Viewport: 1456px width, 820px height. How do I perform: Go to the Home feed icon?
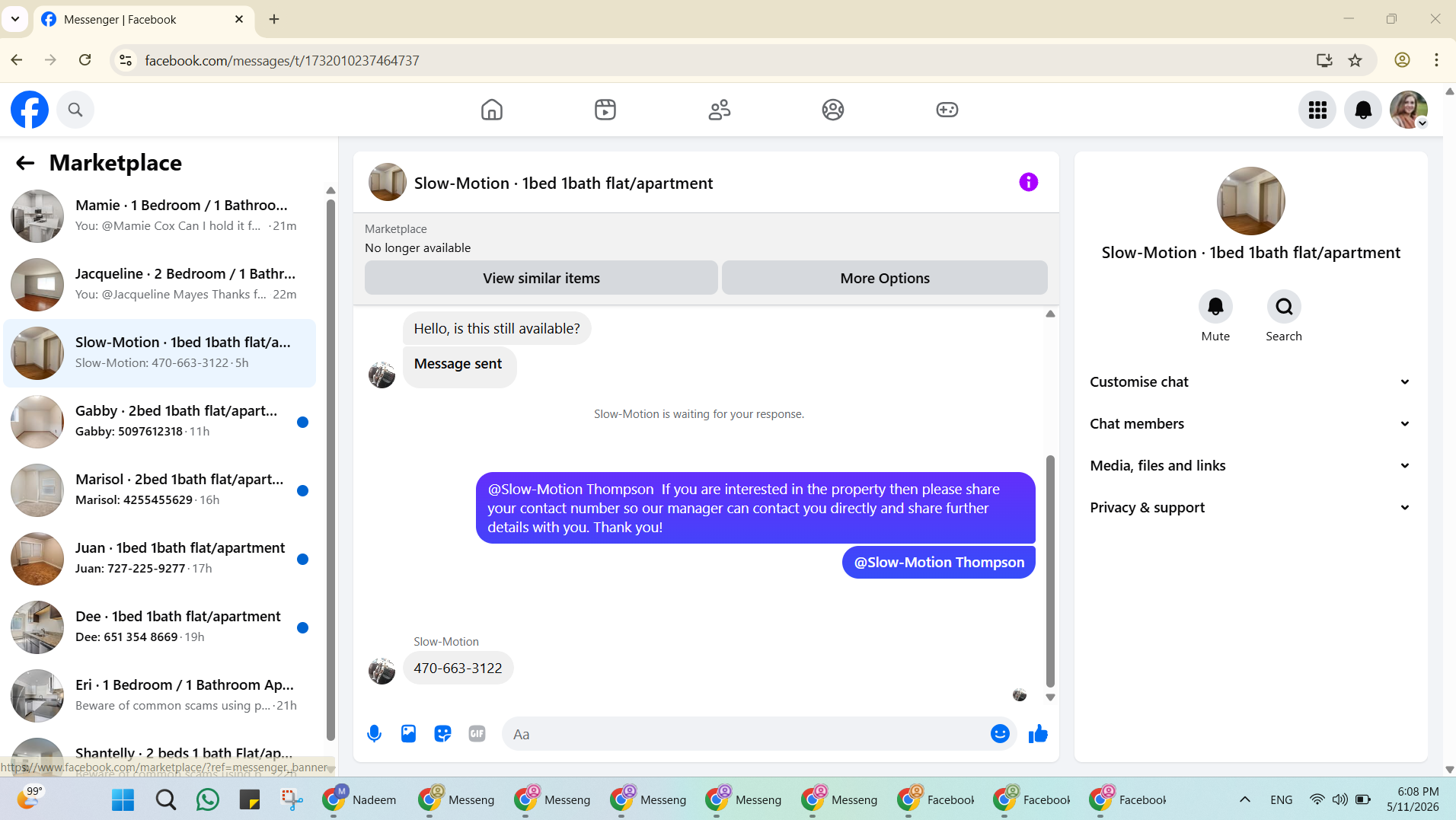tap(492, 110)
